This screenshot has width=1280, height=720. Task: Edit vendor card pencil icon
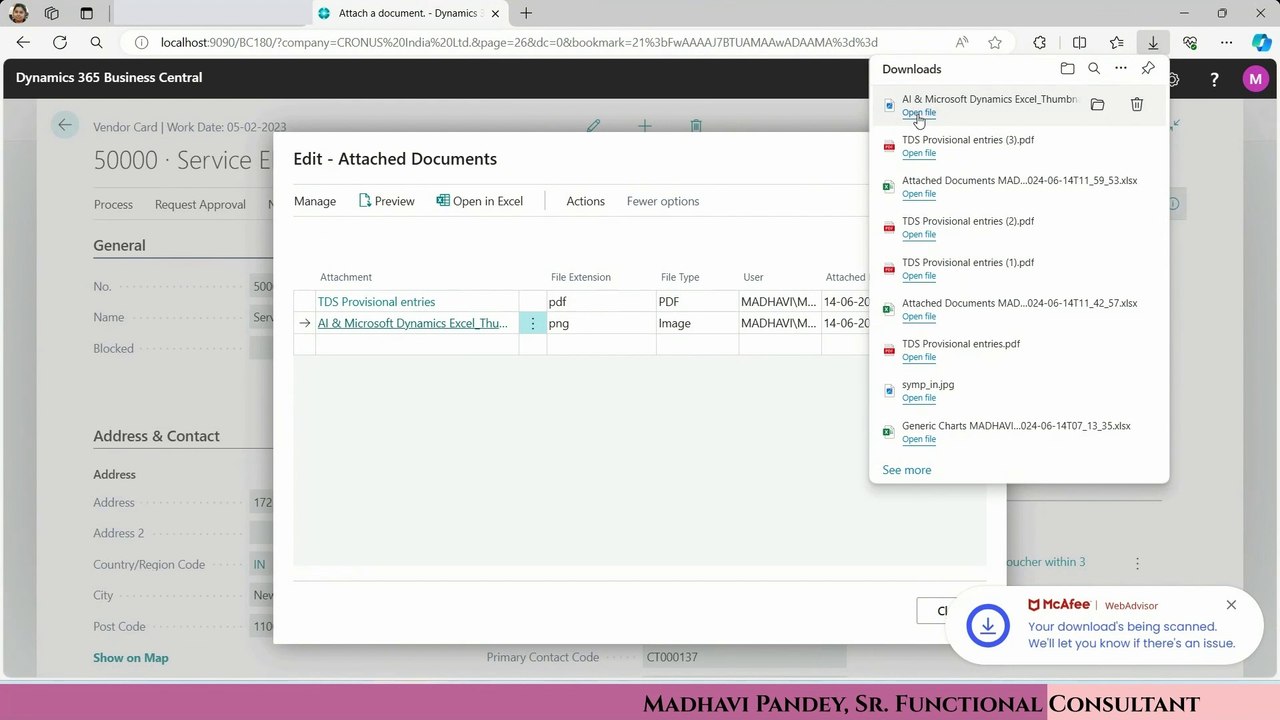(594, 126)
